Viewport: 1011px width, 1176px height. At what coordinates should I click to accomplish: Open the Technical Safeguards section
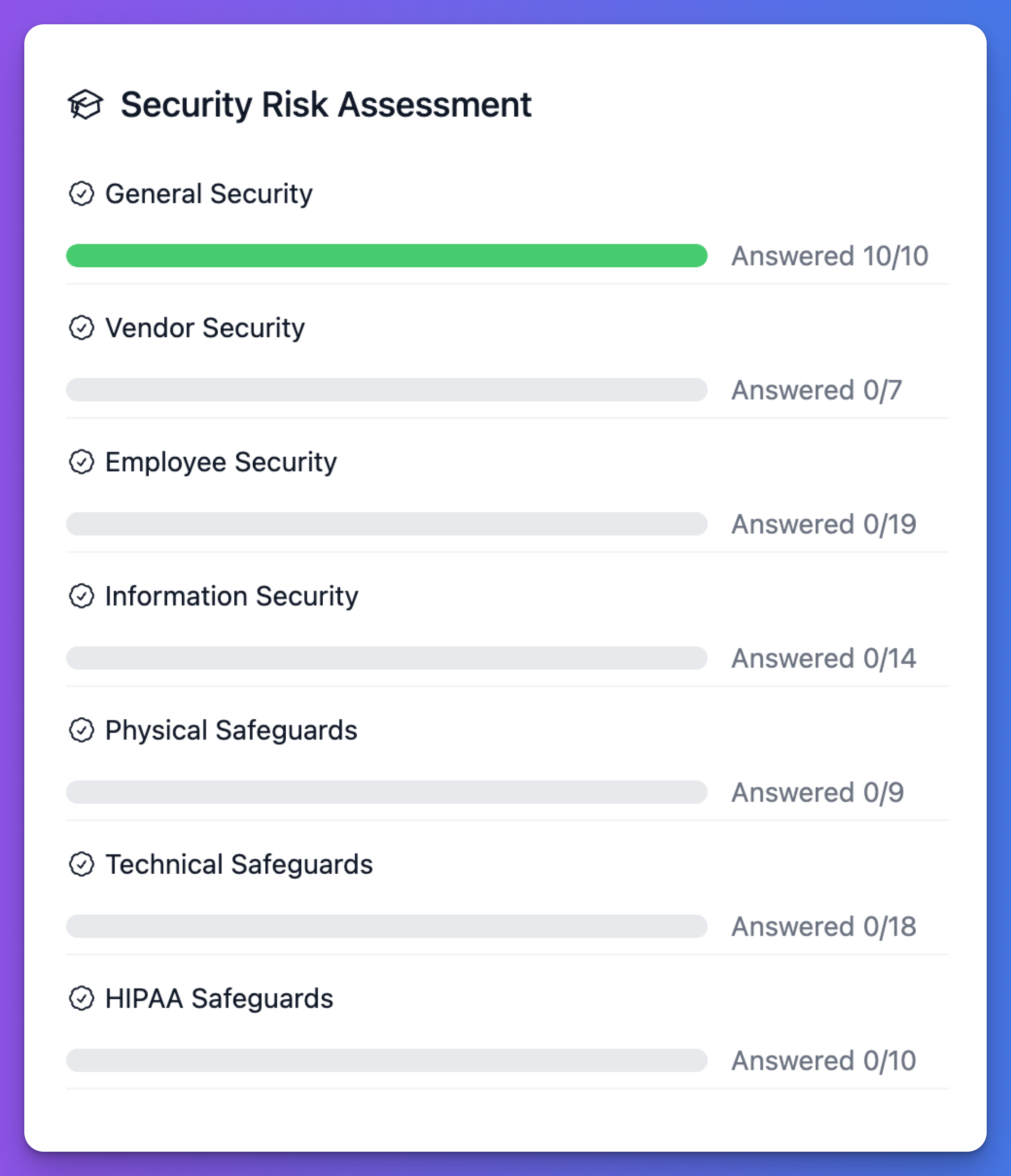239,865
